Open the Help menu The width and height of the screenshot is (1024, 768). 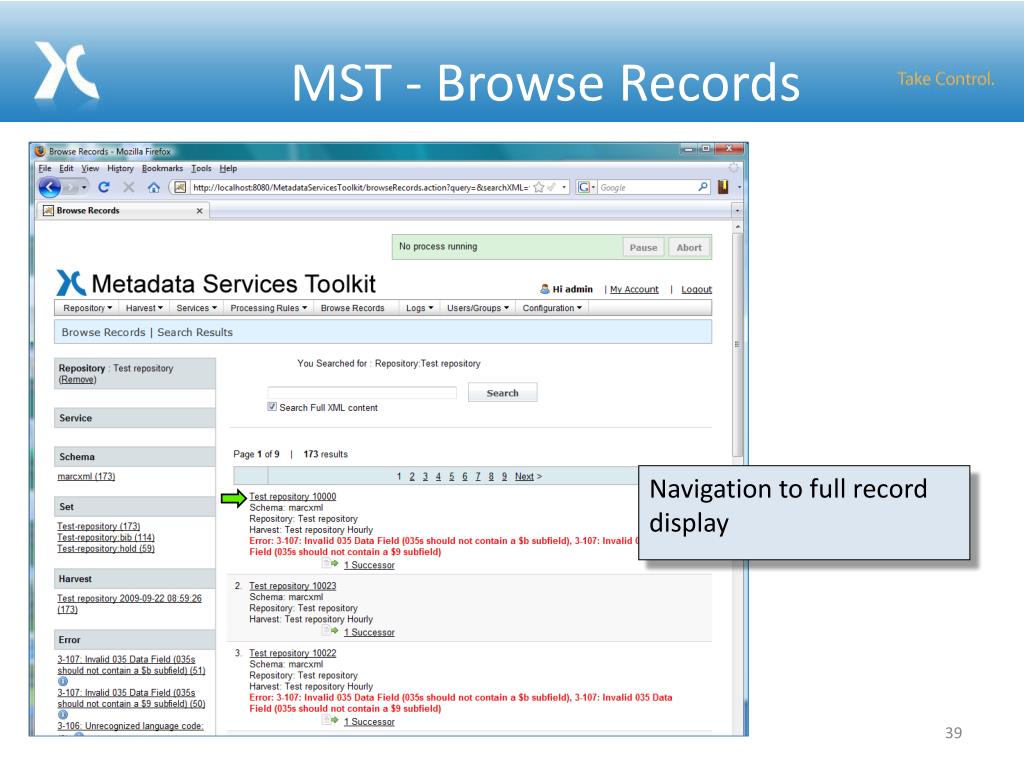tap(228, 168)
